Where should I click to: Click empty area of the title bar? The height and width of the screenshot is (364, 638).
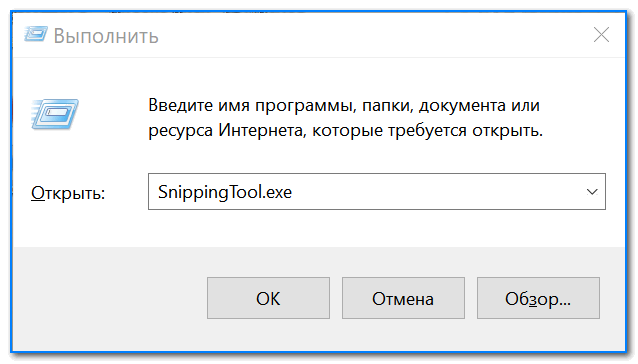click(x=366, y=35)
